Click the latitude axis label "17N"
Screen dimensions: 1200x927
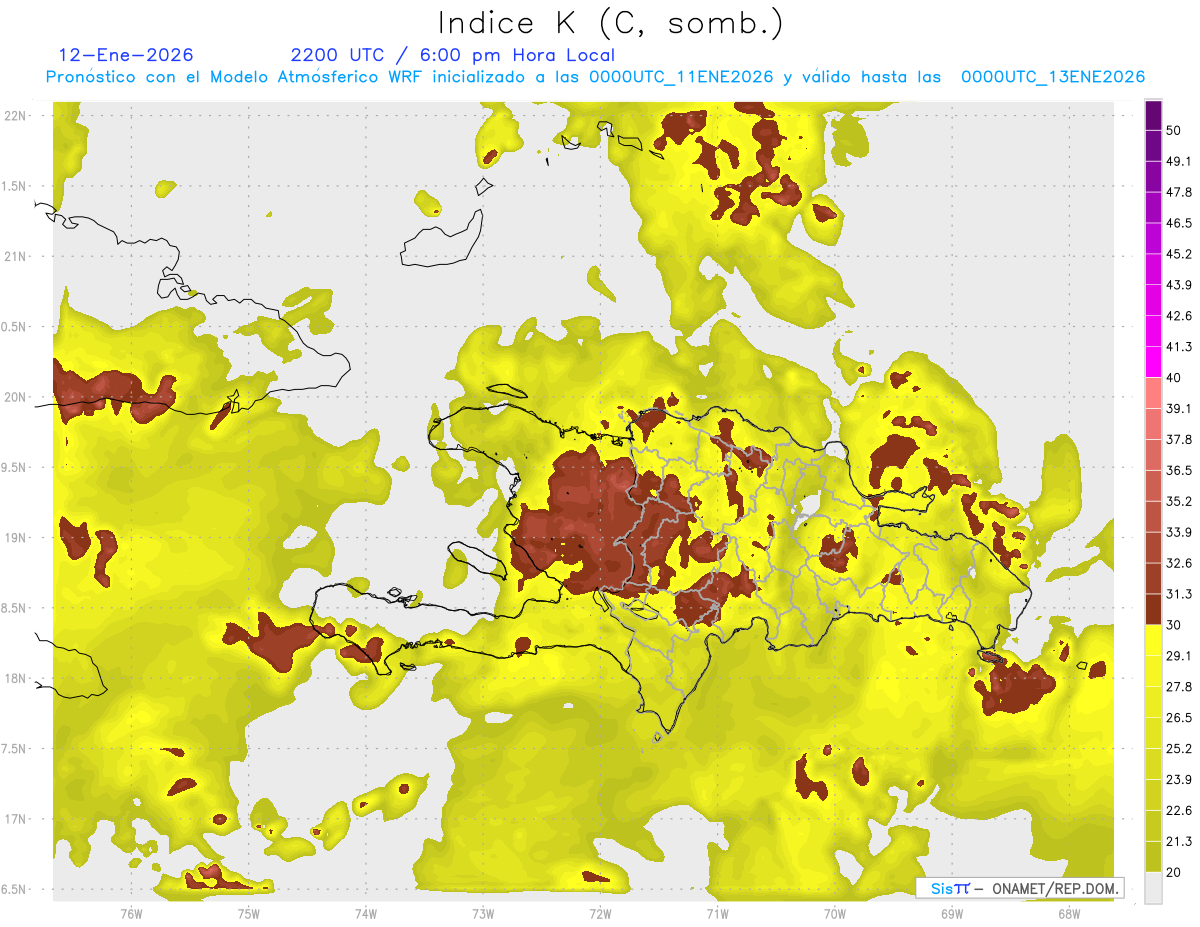(x=15, y=819)
